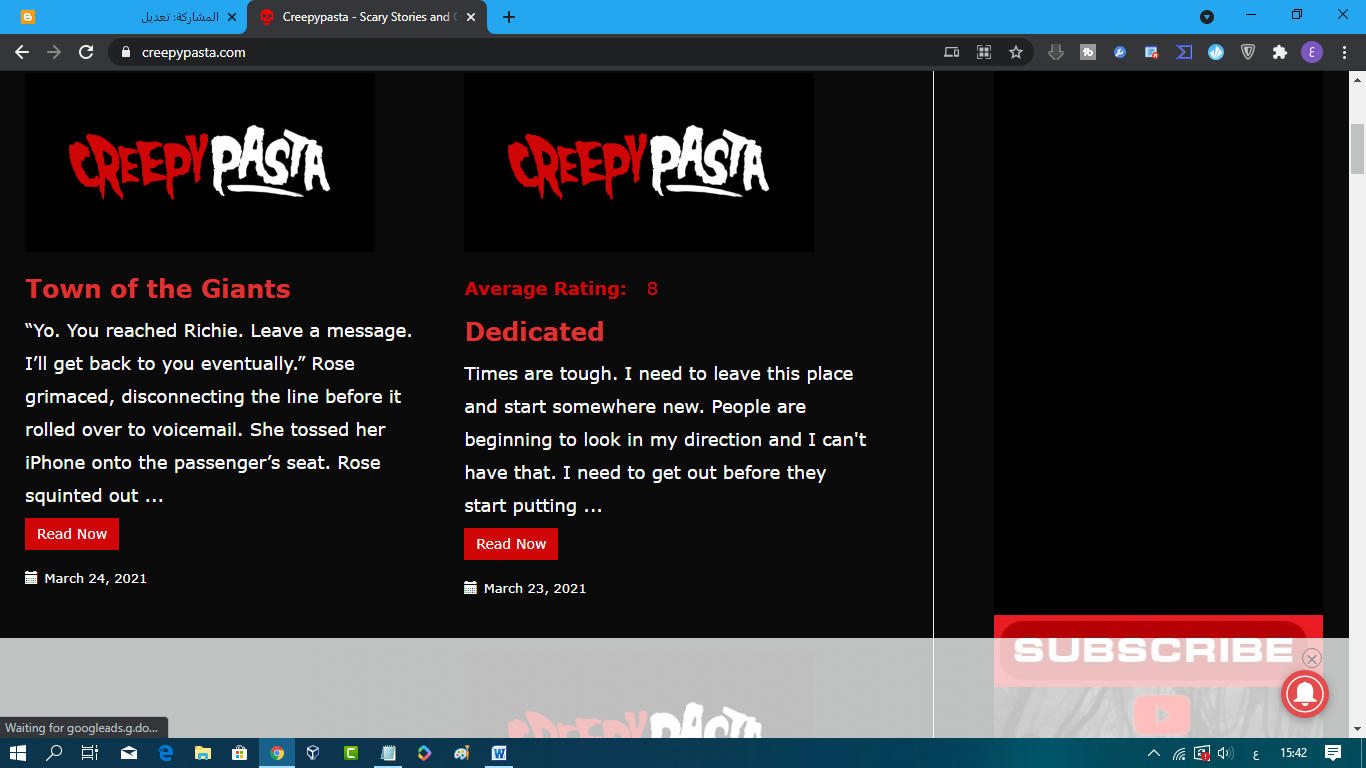Screen dimensions: 1366x768
Task: Open the colorful hexagon-ring taskbar app
Action: click(425, 753)
